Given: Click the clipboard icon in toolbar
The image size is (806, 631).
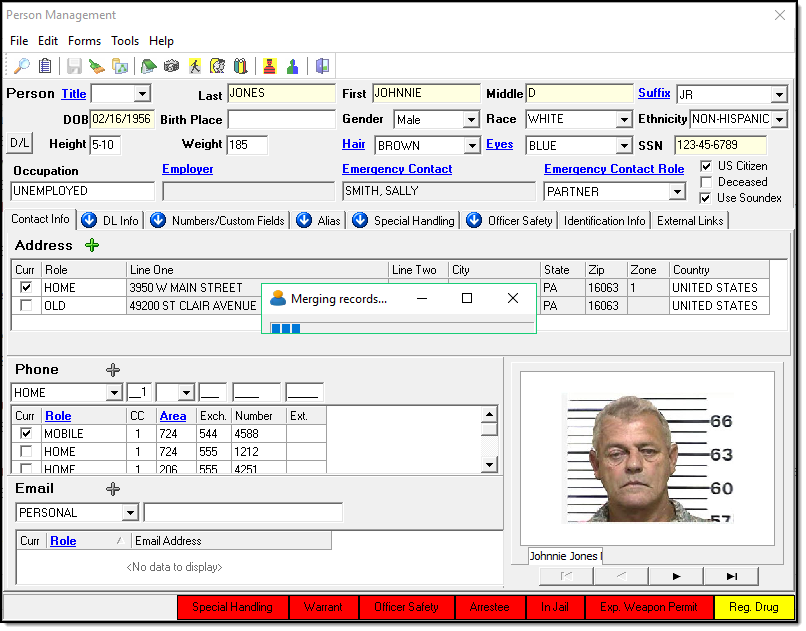Looking at the screenshot, I should pyautogui.click(x=45, y=66).
